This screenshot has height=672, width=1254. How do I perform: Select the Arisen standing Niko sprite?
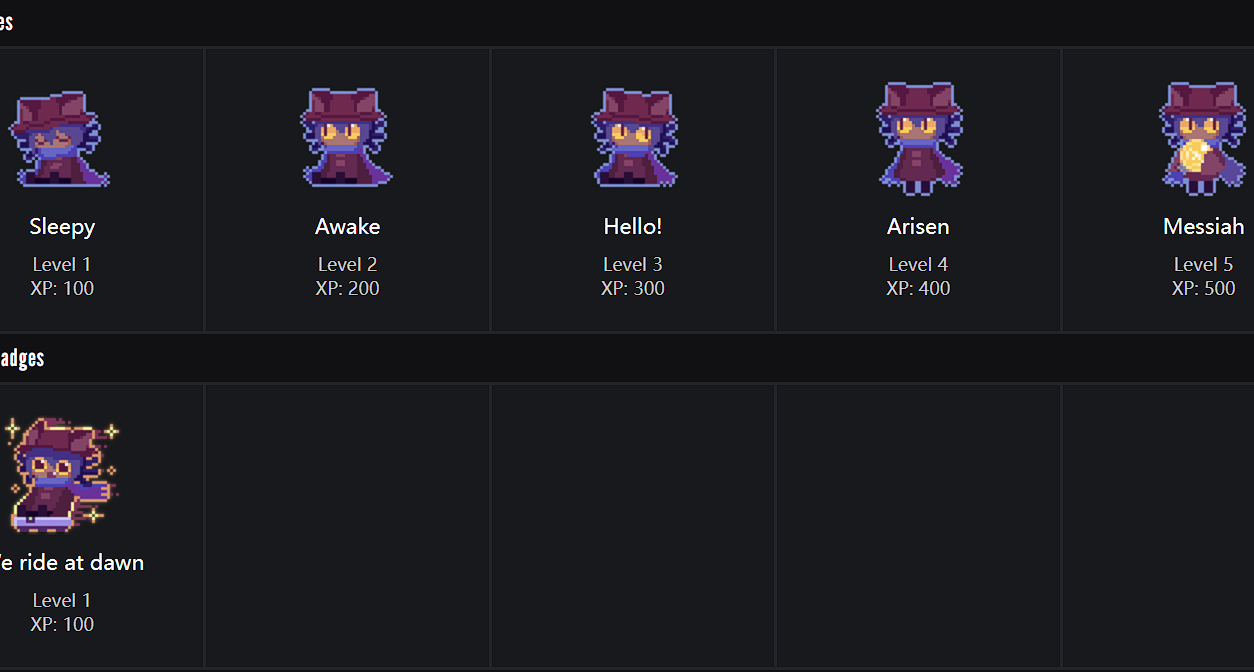coord(919,138)
